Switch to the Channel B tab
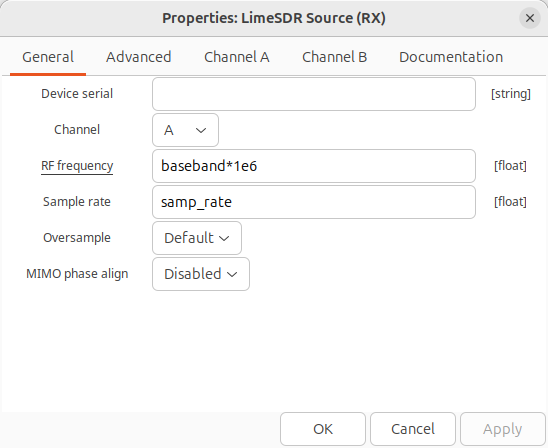The image size is (548, 448). [334, 57]
